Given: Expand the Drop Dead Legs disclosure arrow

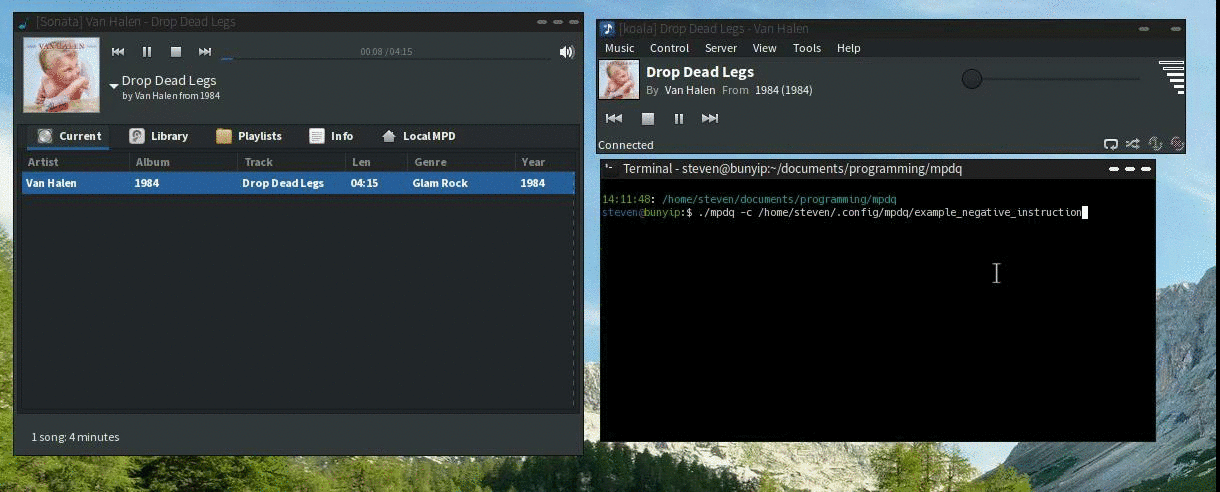Looking at the screenshot, I should coord(114,87).
